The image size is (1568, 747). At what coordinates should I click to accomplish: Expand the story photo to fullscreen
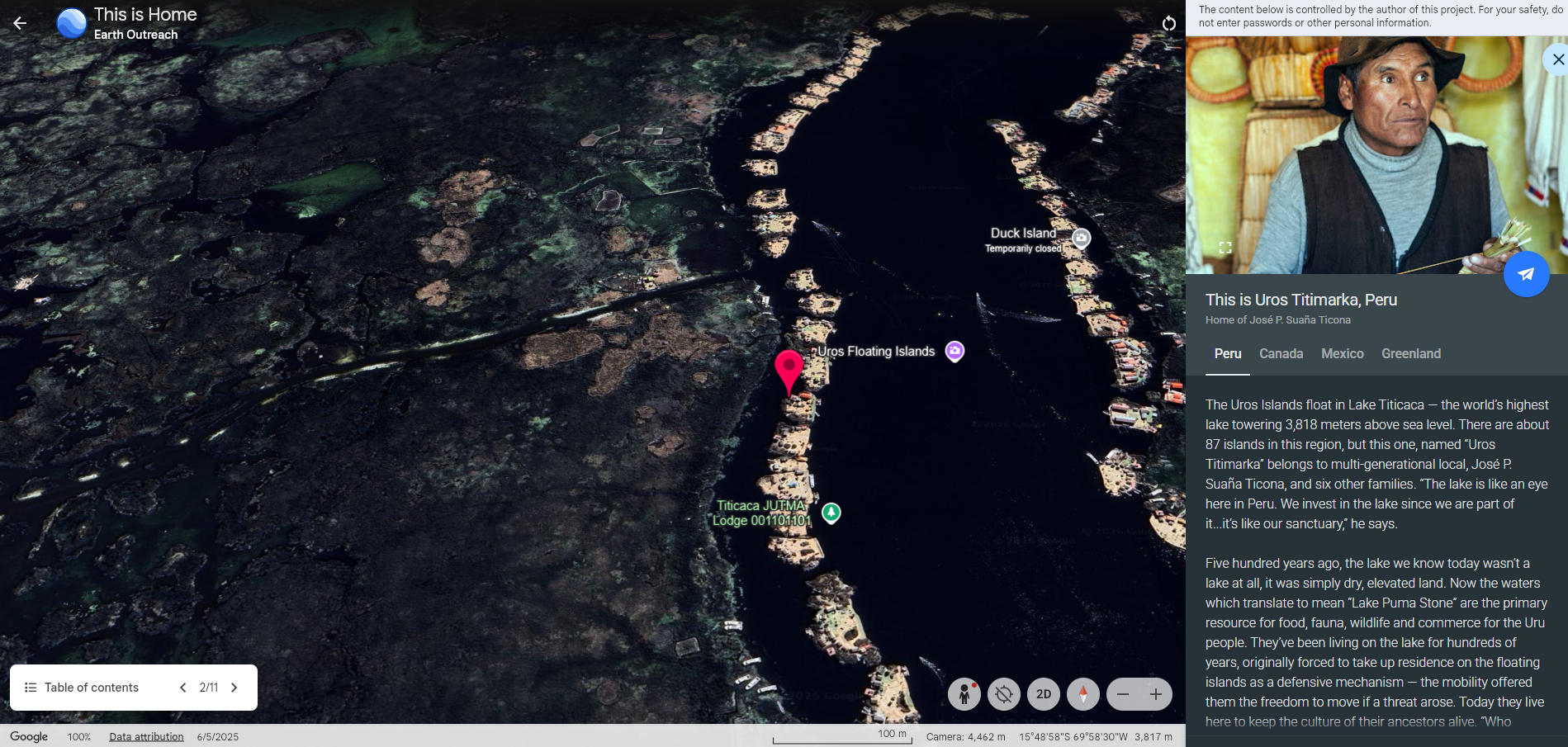click(x=1225, y=247)
